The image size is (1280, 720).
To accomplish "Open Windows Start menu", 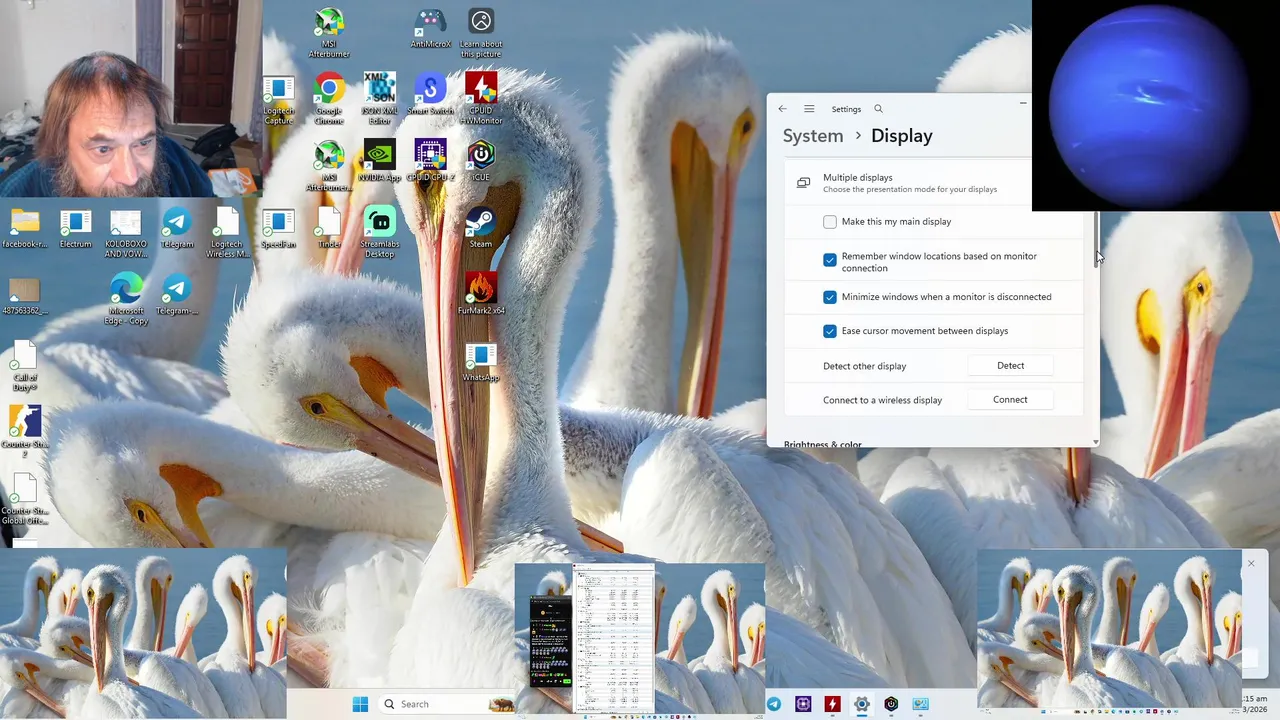I will (360, 704).
